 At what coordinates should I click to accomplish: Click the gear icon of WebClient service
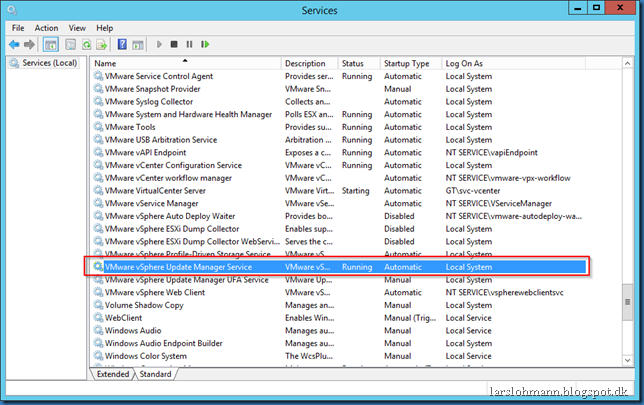click(98, 318)
